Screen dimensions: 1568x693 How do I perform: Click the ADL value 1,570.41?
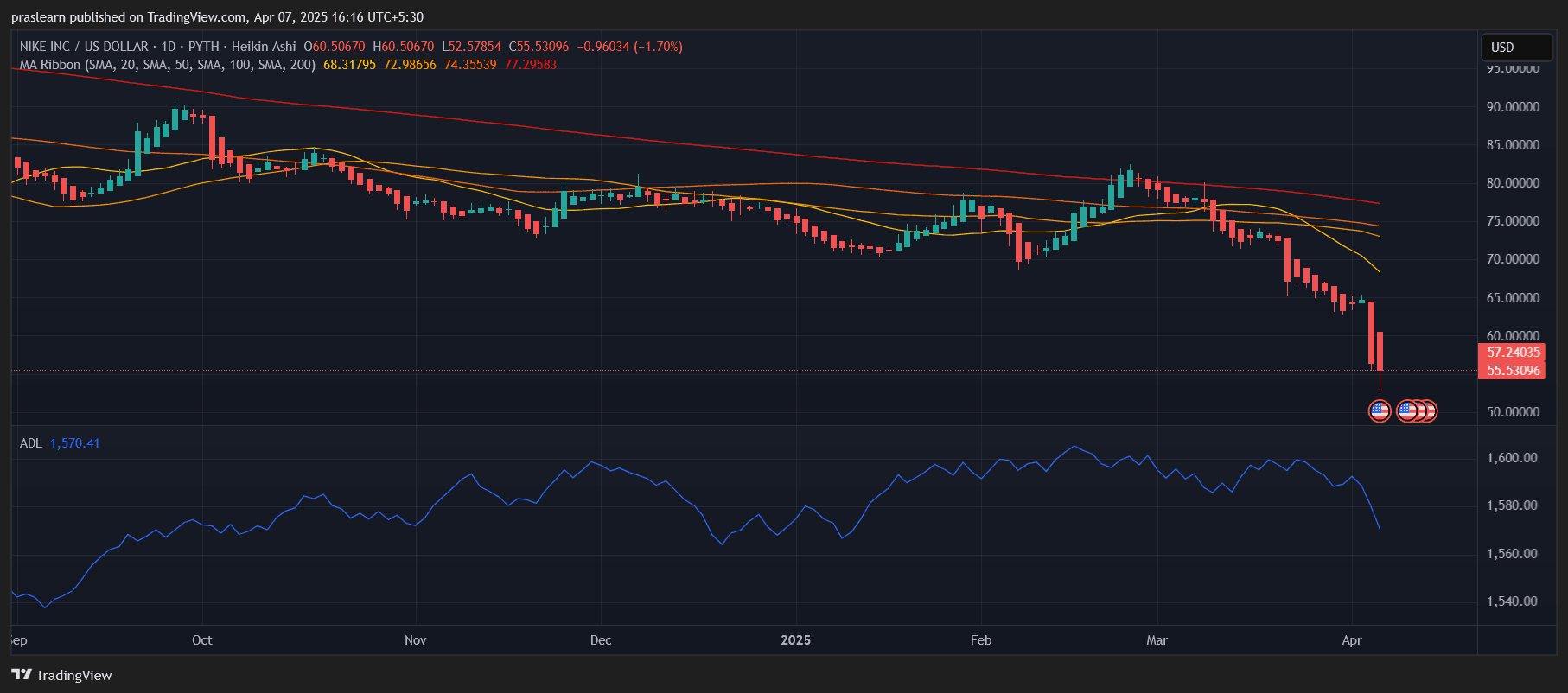[x=75, y=443]
